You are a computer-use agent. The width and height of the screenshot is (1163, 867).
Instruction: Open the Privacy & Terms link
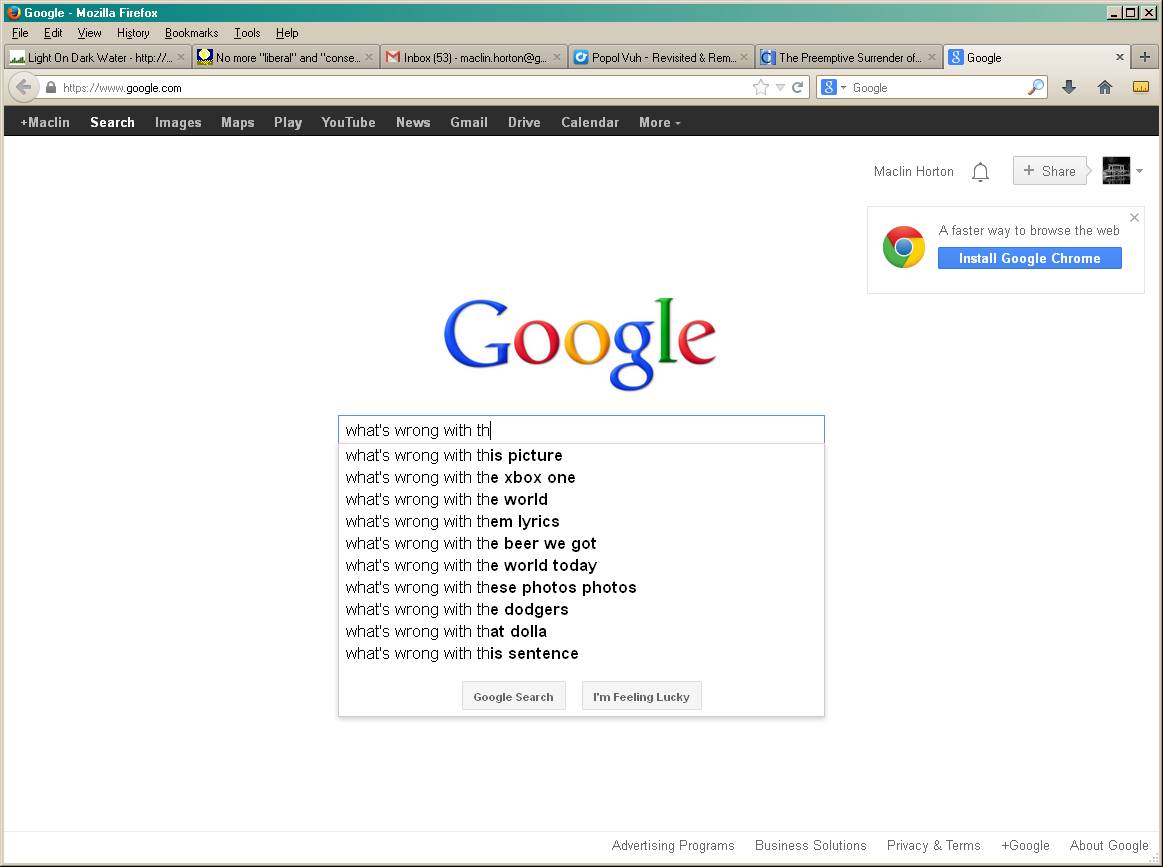(x=933, y=845)
